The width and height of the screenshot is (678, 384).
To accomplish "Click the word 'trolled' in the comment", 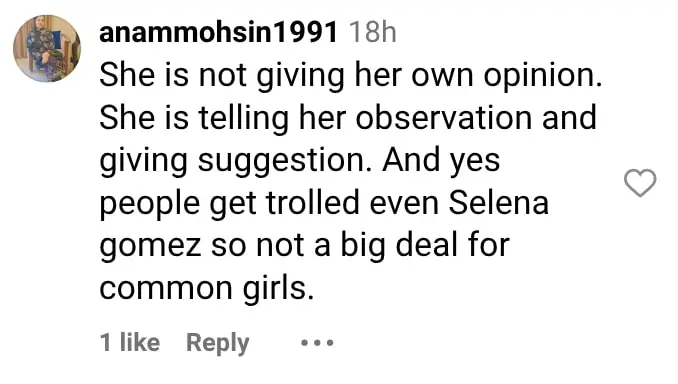I will (313, 202).
